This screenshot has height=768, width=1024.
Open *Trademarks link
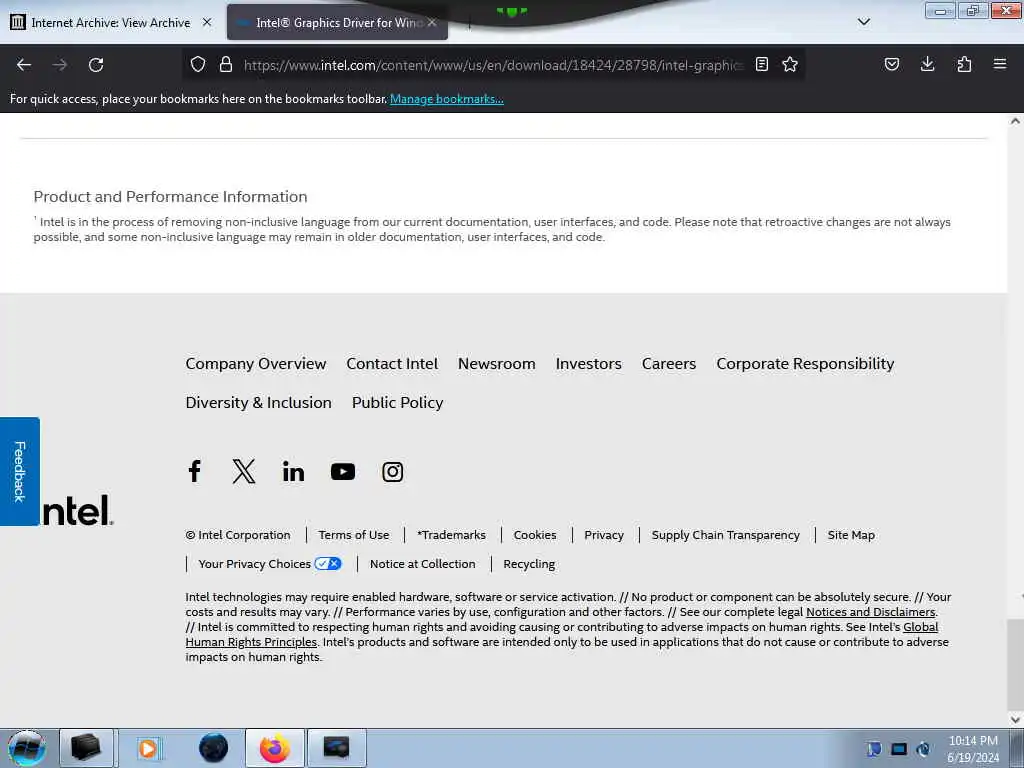pos(451,535)
